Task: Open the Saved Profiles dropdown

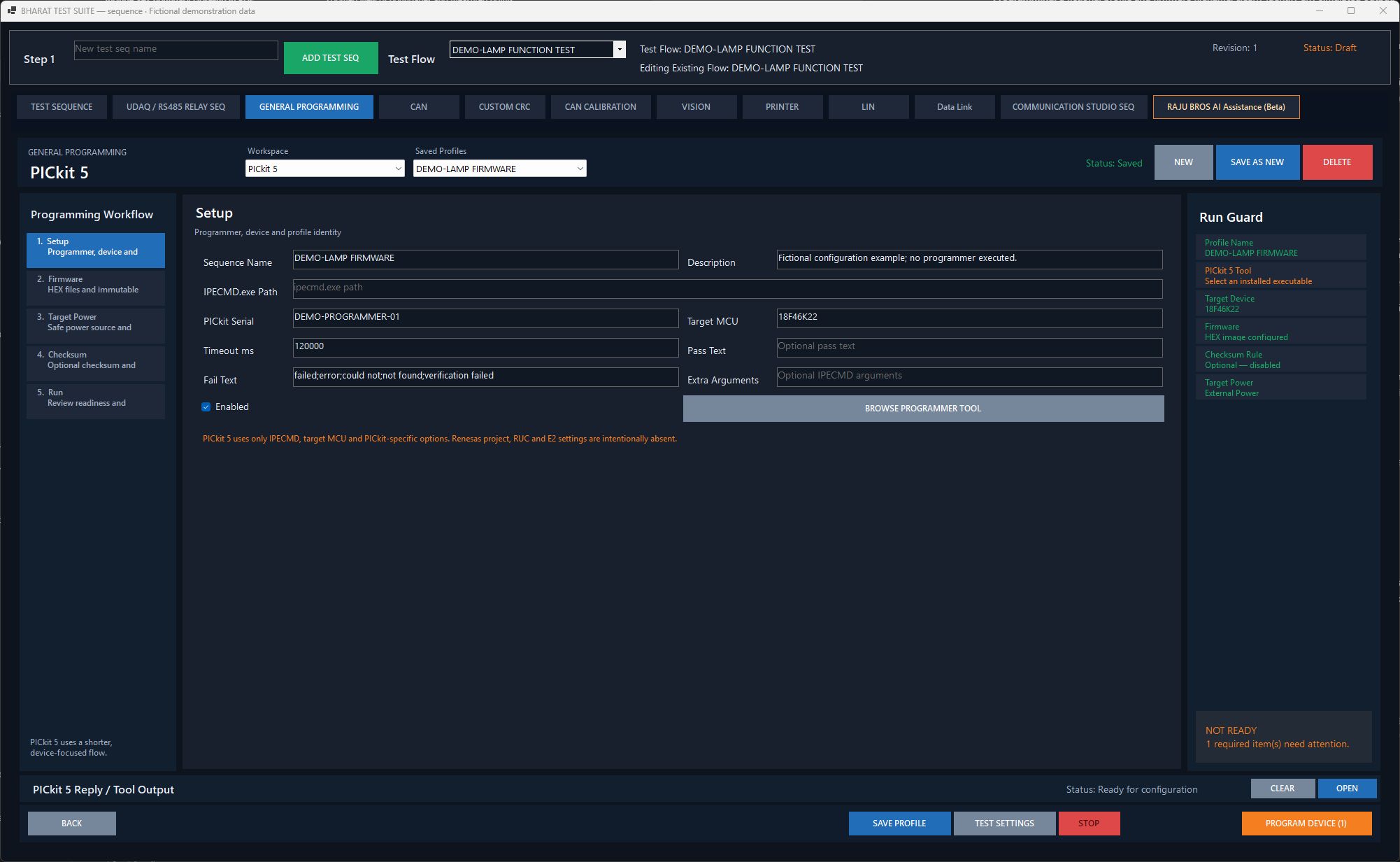Action: (499, 169)
